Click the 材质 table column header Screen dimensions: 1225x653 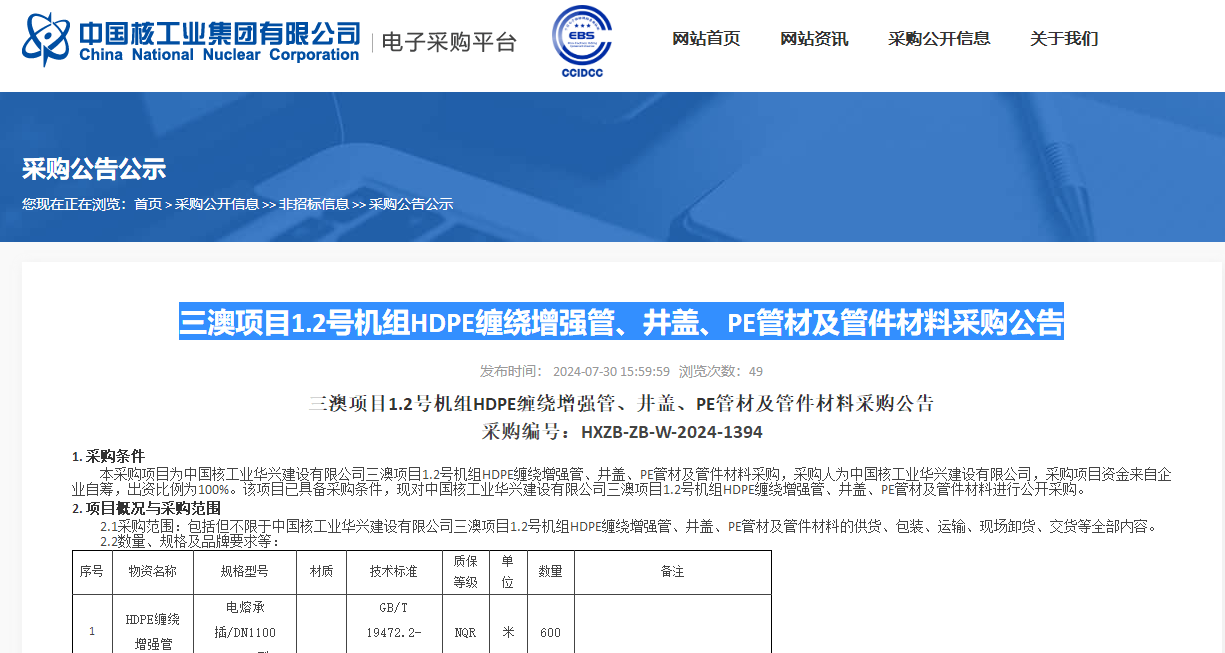[321, 572]
